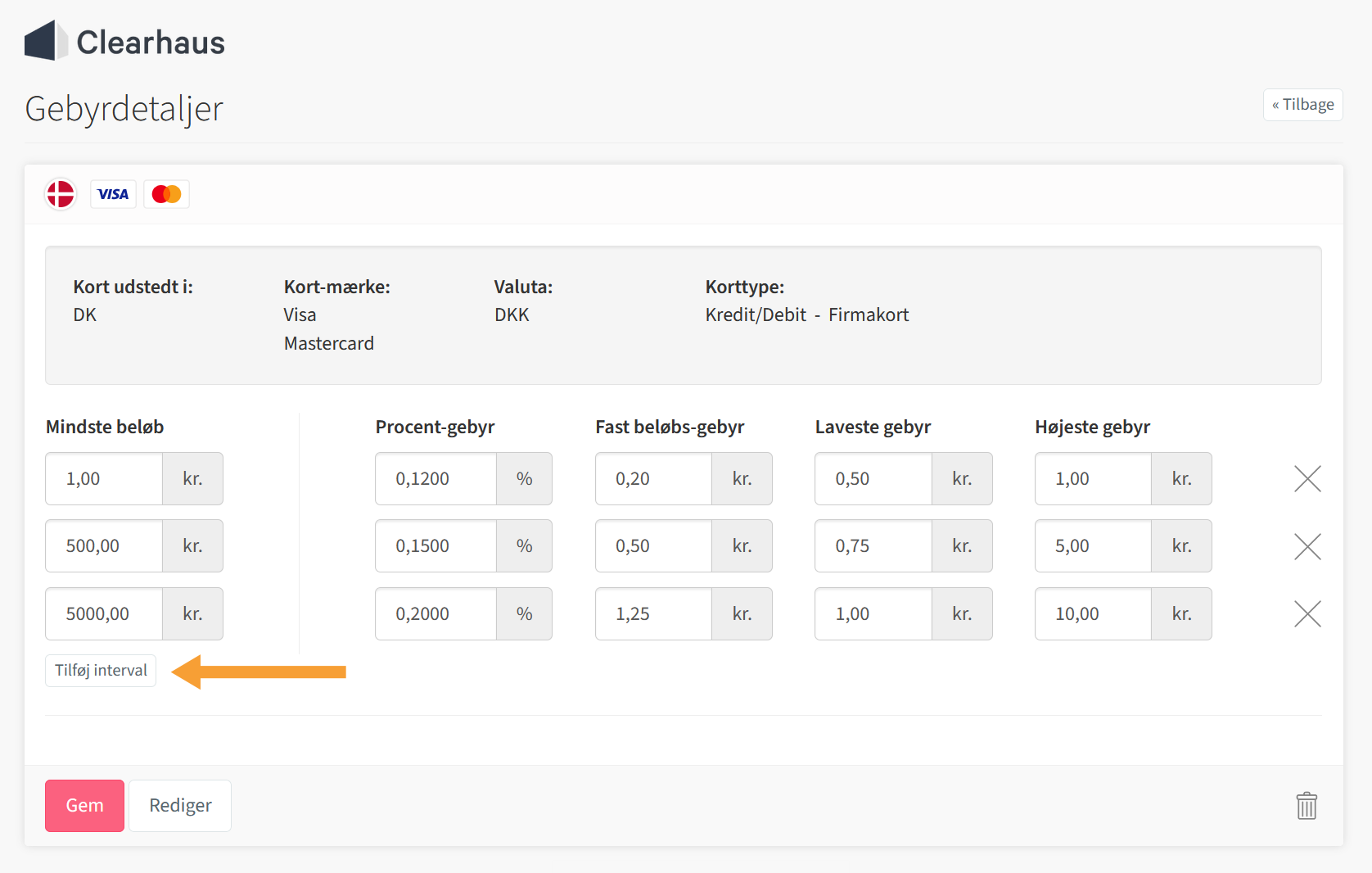Delete fee with the trash icon
This screenshot has height=873, width=1372.
(x=1307, y=806)
